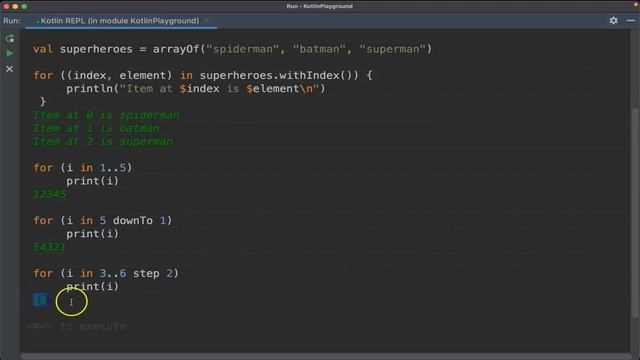Click output 'Item at 1 is batman'
Image resolution: width=640 pixels, height=360 pixels.
pos(96,128)
